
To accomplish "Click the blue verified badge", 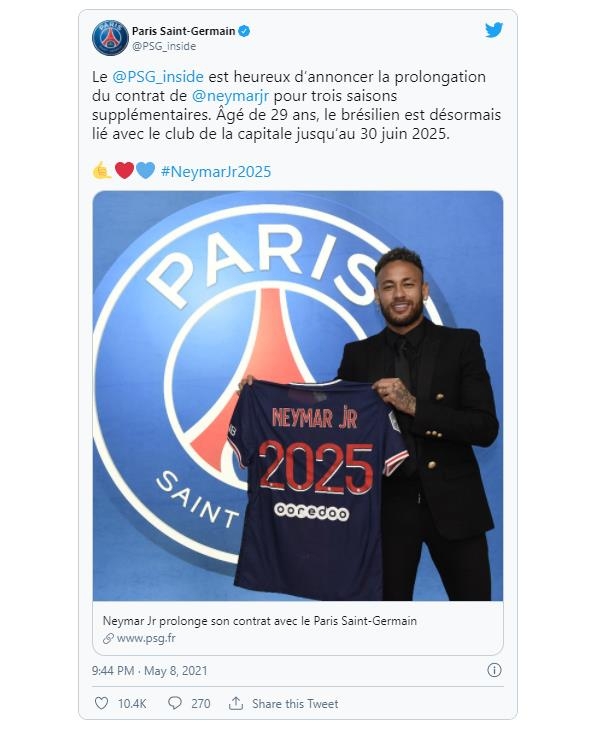I will [245, 31].
